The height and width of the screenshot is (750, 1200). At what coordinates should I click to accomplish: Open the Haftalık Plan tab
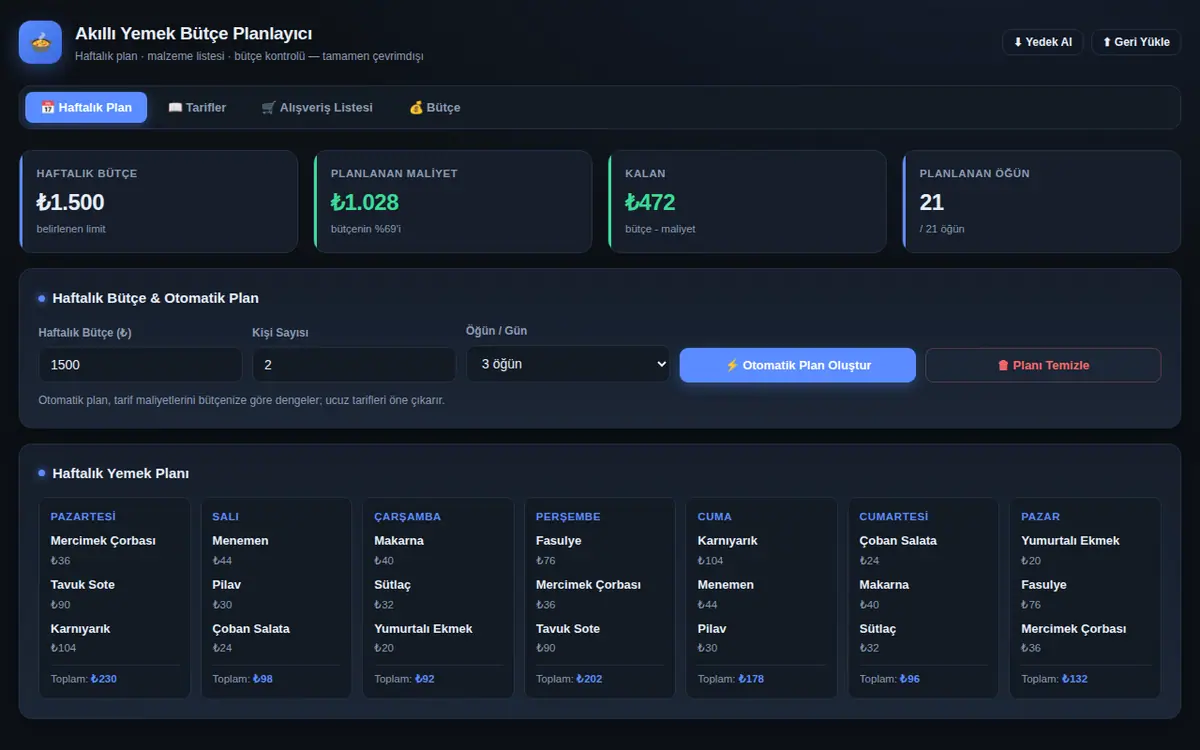pos(86,107)
